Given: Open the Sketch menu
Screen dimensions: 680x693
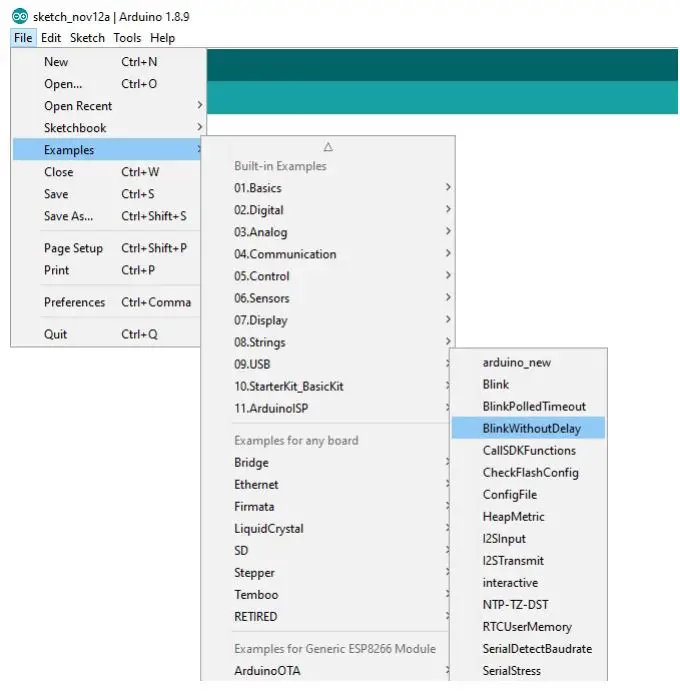Looking at the screenshot, I should 87,38.
